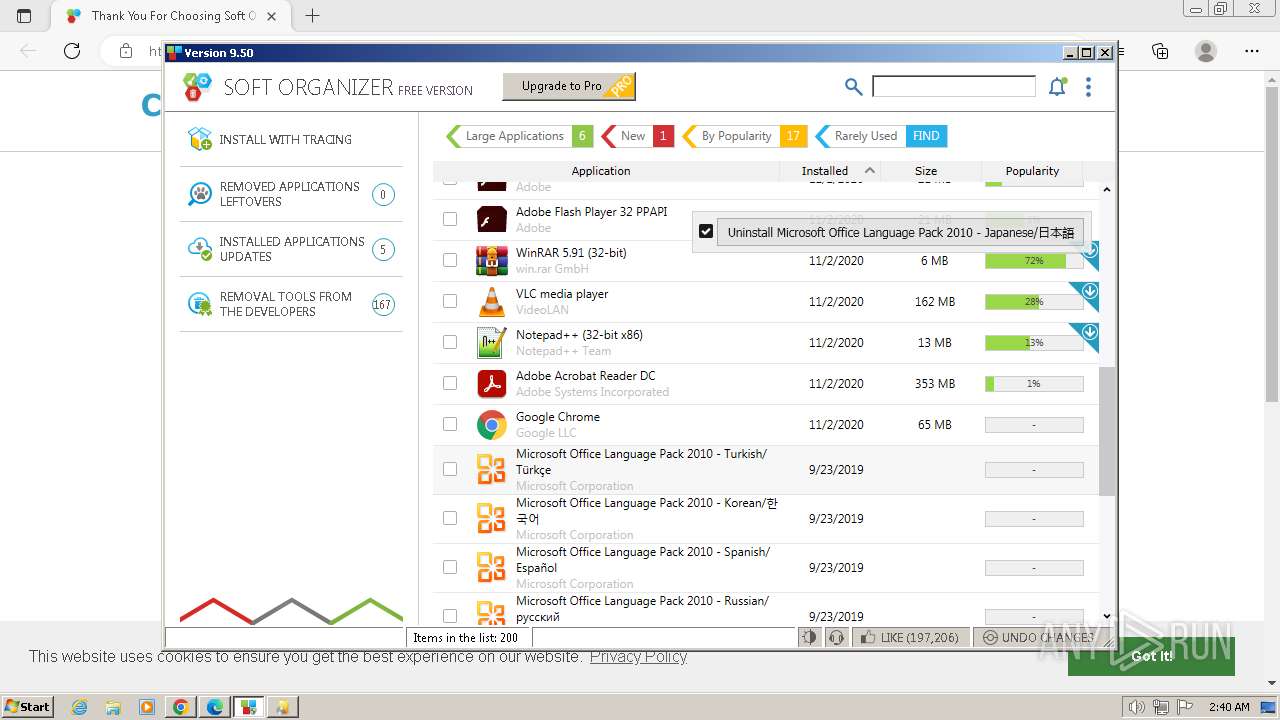This screenshot has height=720, width=1280.
Task: Click the Install with Tracing icon
Action: tap(200, 139)
